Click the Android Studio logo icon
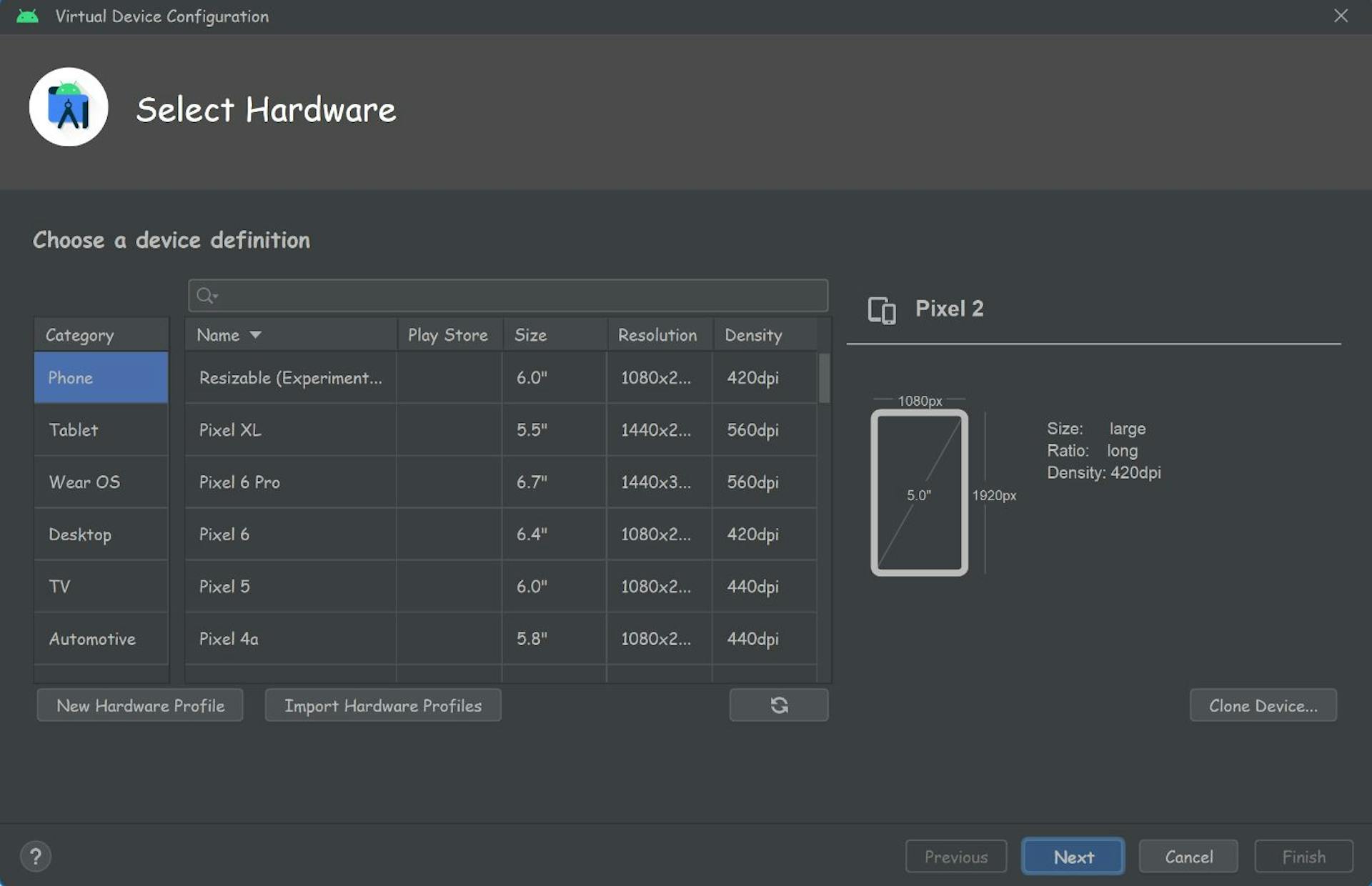The image size is (1372, 886). [69, 108]
